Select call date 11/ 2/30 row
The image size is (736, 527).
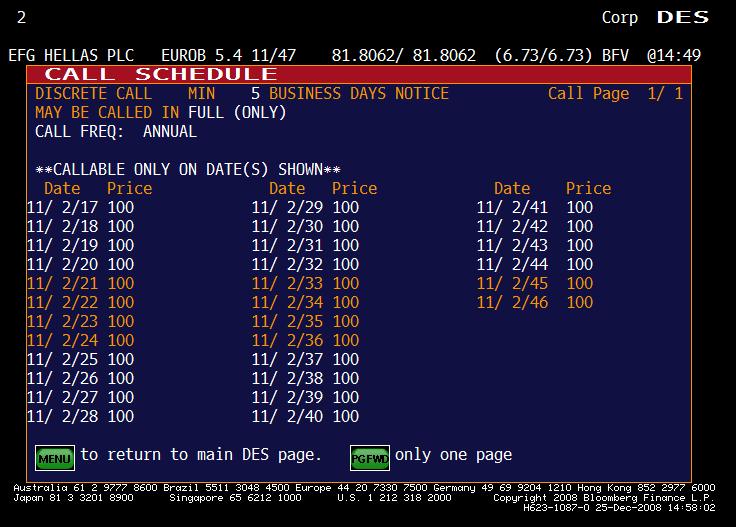pos(306,226)
